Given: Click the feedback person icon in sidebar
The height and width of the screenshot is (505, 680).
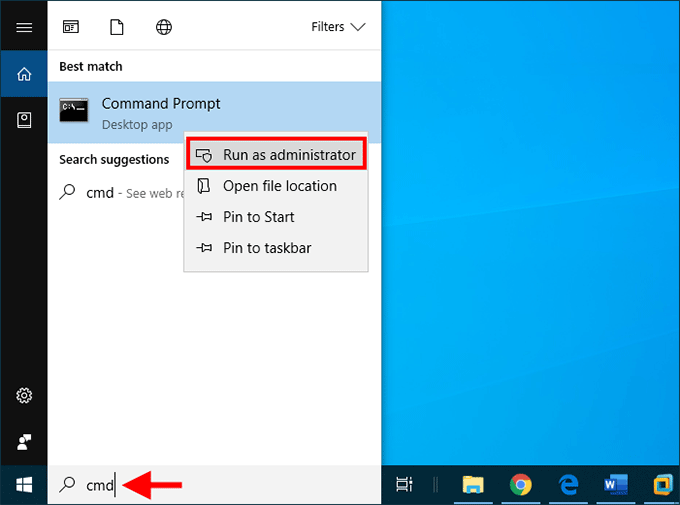Looking at the screenshot, I should pyautogui.click(x=24, y=442).
